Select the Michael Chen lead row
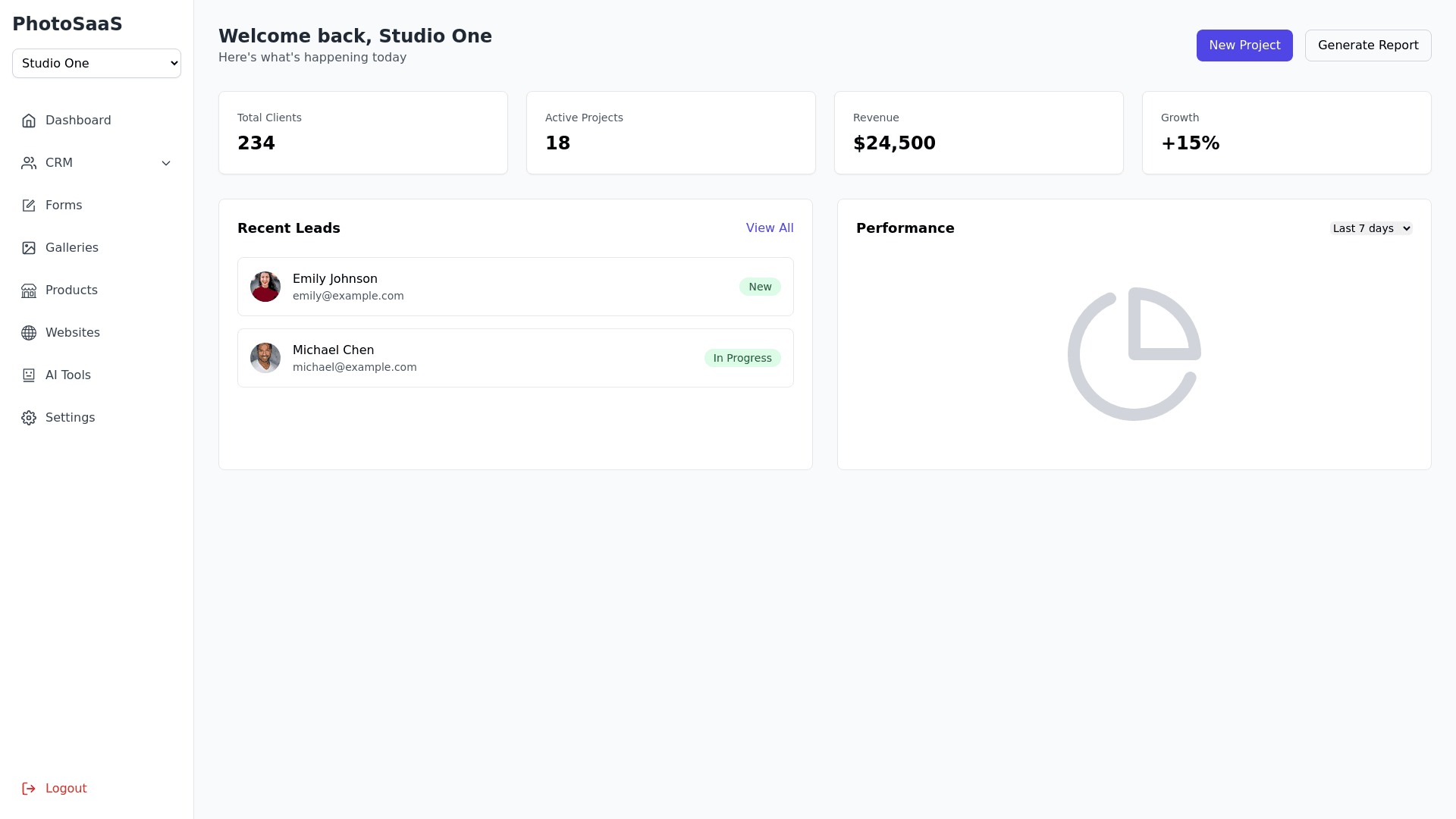 [515, 358]
